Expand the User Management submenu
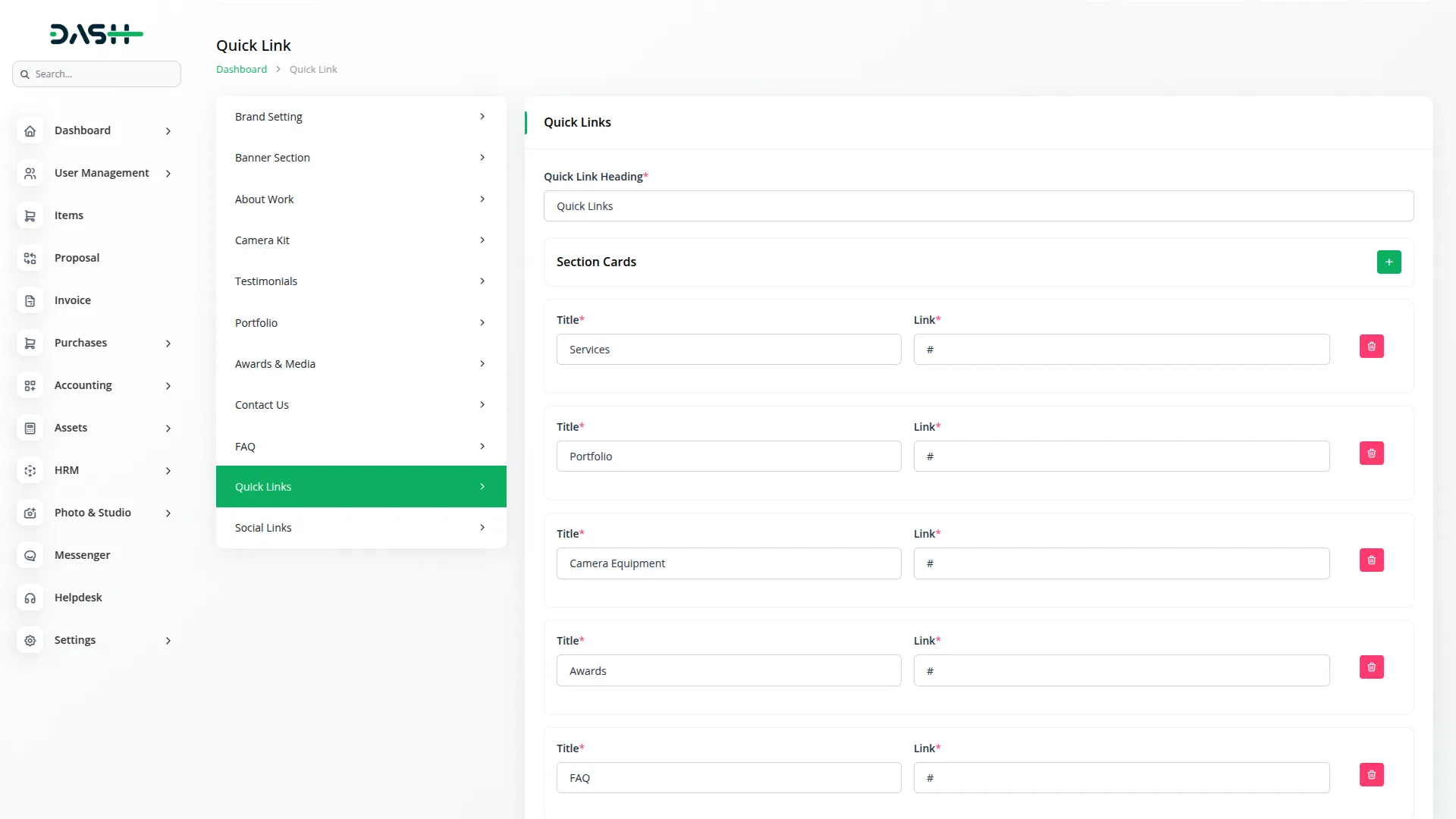1456x819 pixels. [x=168, y=174]
